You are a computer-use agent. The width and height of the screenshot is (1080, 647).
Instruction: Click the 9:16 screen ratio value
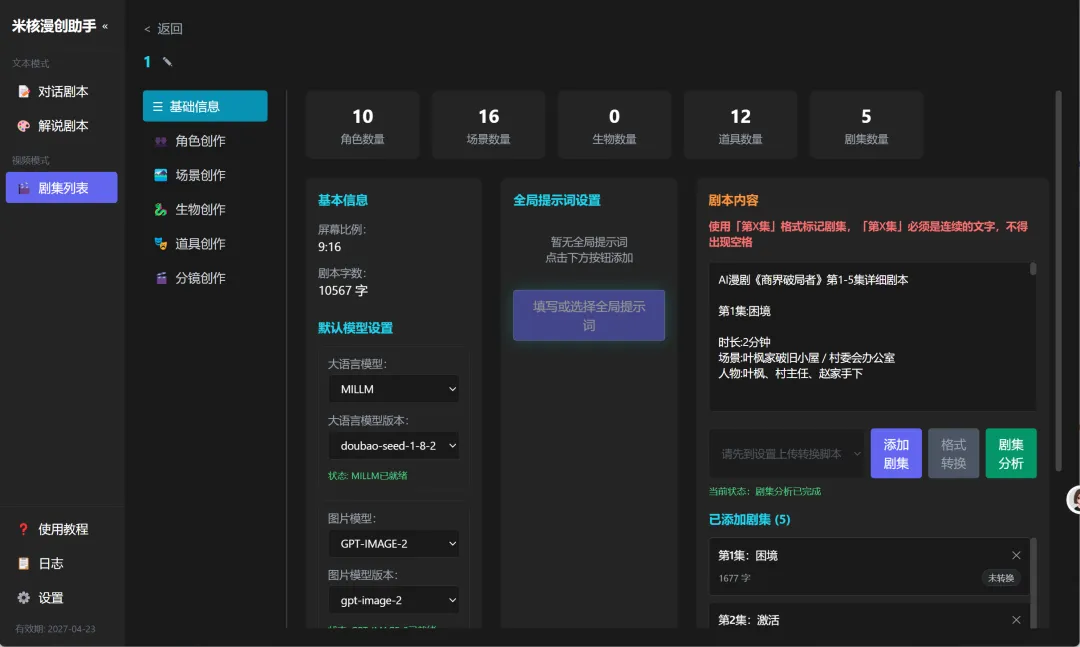coord(329,247)
